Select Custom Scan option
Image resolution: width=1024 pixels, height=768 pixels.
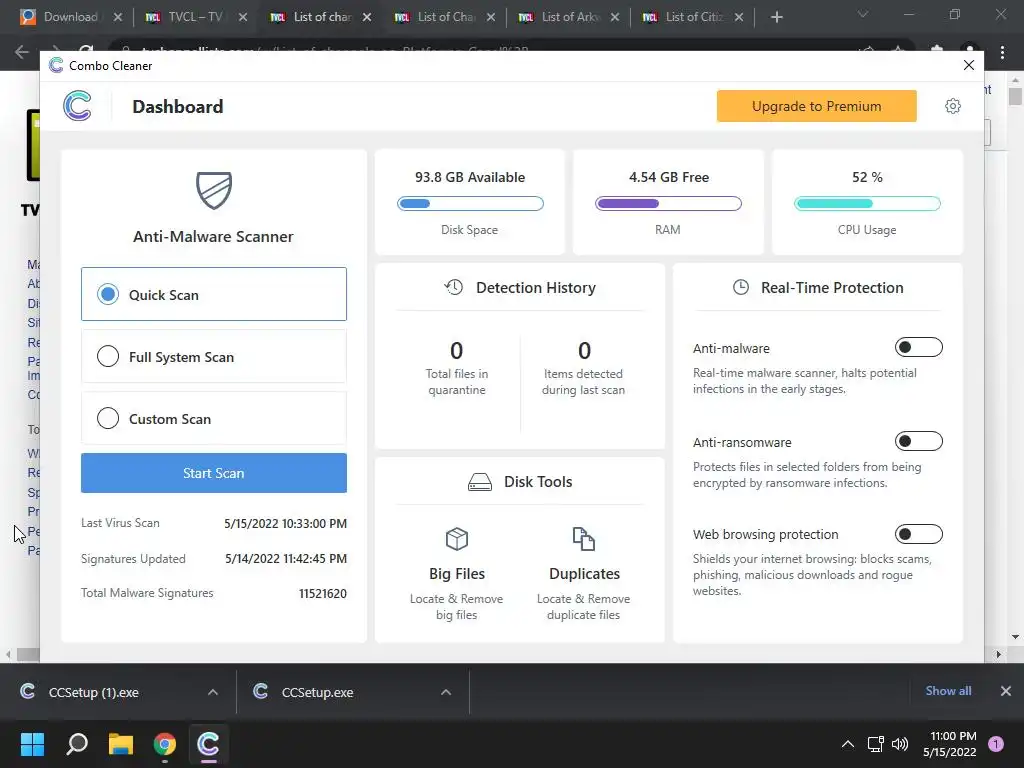(x=214, y=419)
